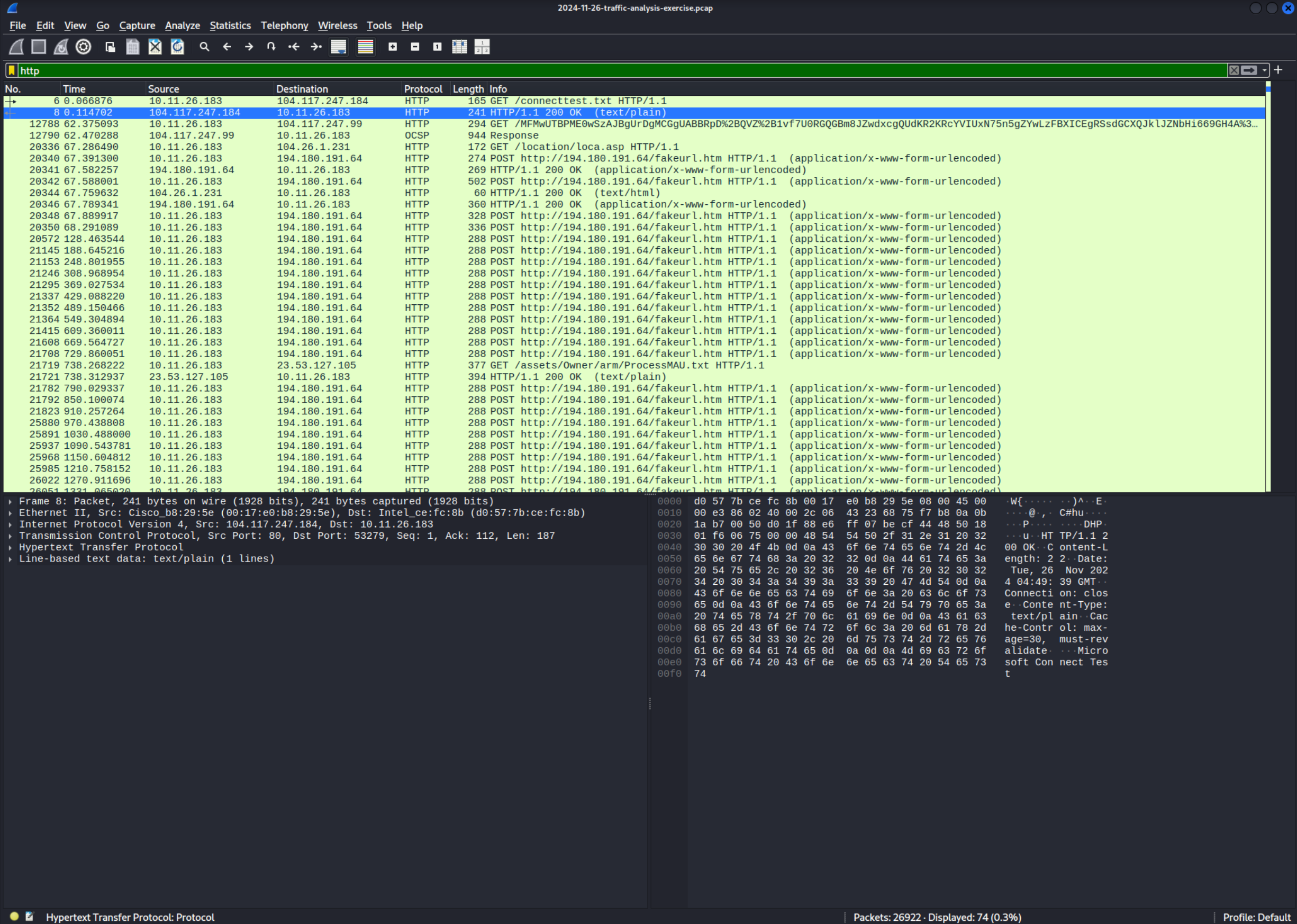Click the Start capturing packets shark fin icon
This screenshot has height=924, width=1297.
pyautogui.click(x=16, y=47)
